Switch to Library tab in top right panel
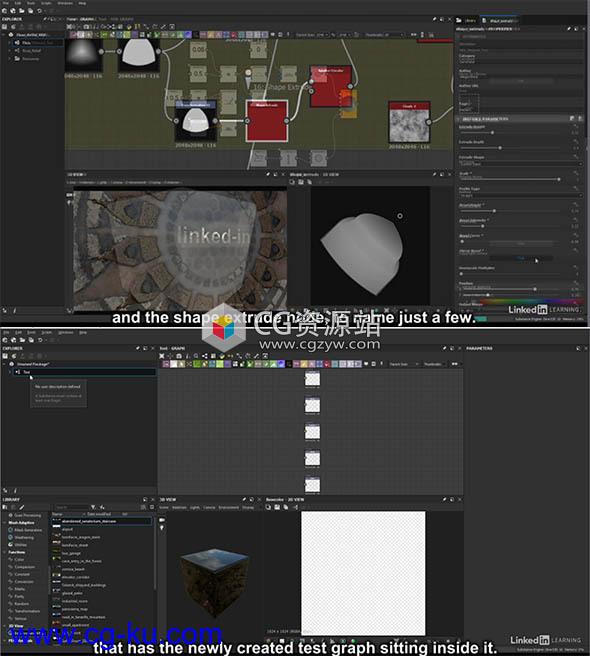The height and width of the screenshot is (656, 590). pyautogui.click(x=467, y=20)
